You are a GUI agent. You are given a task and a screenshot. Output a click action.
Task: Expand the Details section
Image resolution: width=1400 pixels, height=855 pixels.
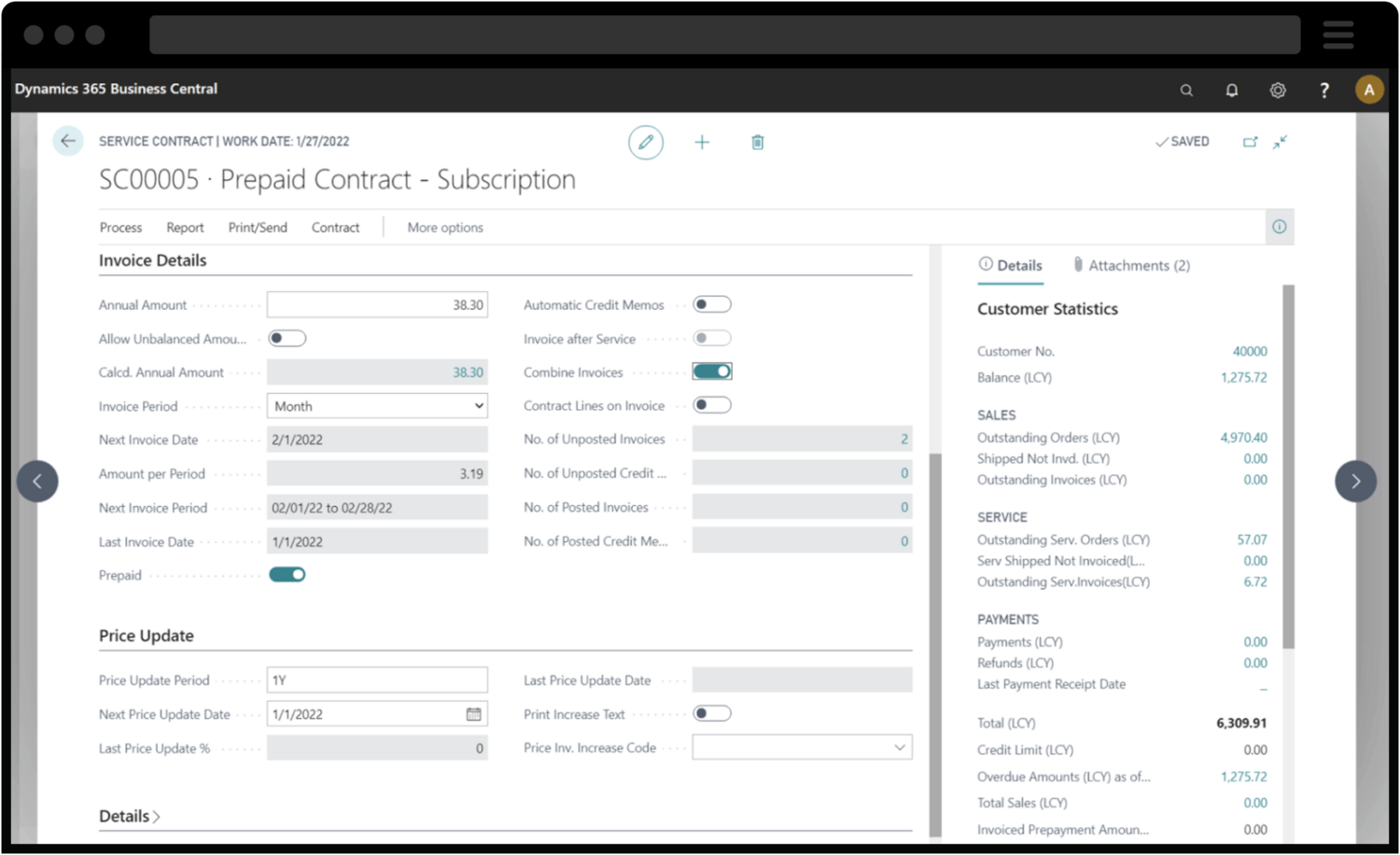tap(130, 816)
